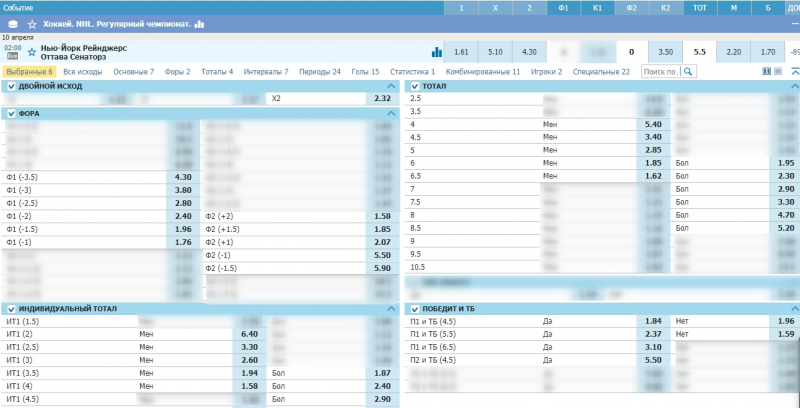This screenshot has height=408, width=800.
Task: Pick the 1.61 home win odds
Action: (x=461, y=52)
